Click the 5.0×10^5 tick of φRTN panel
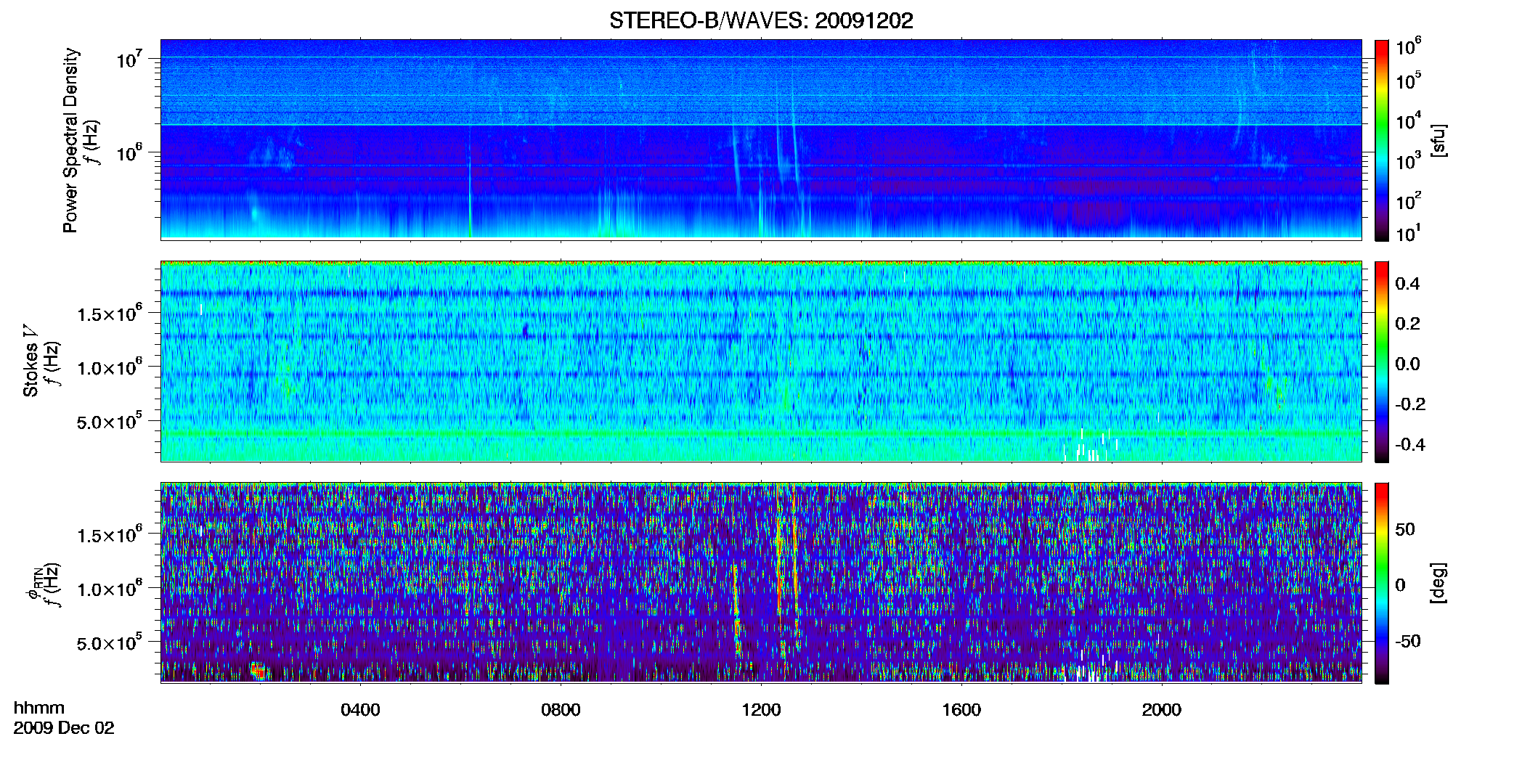 pos(110,642)
